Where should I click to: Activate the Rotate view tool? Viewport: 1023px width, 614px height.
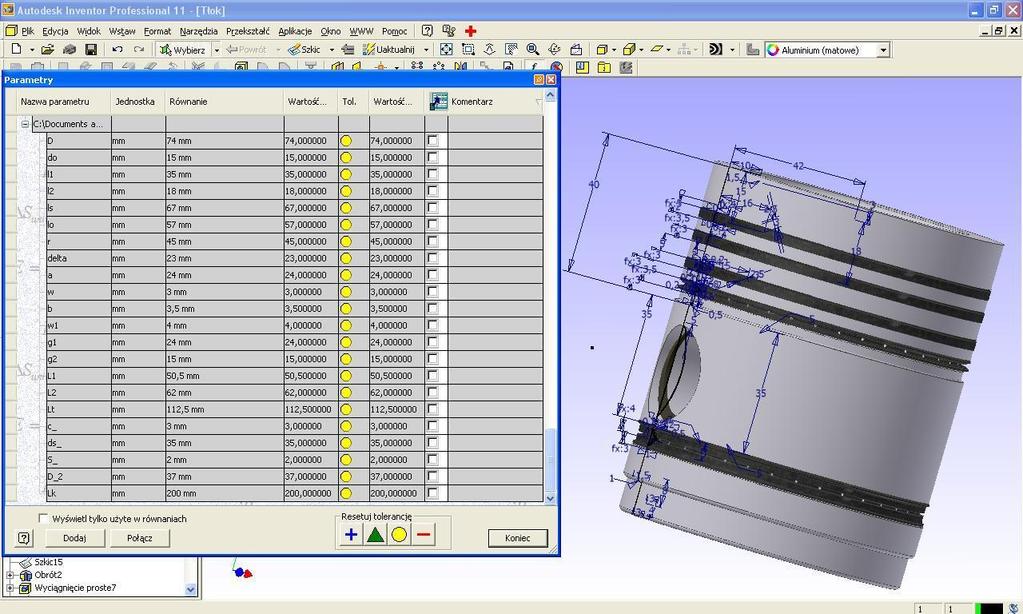click(555, 50)
